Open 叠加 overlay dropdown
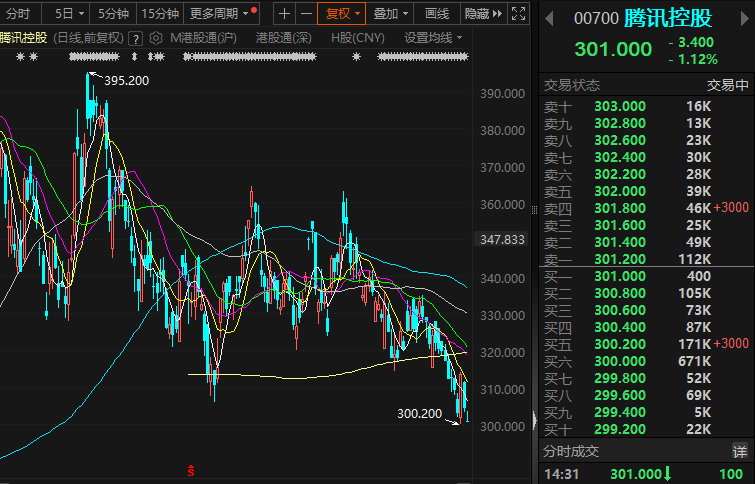The image size is (755, 484). click(390, 14)
